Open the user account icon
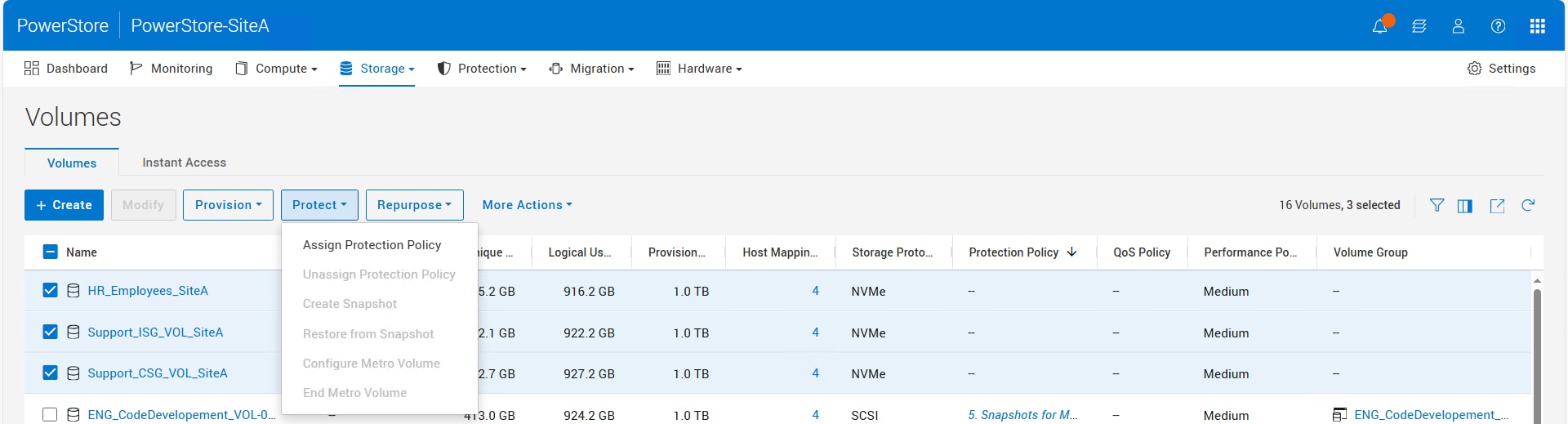 coord(1458,26)
